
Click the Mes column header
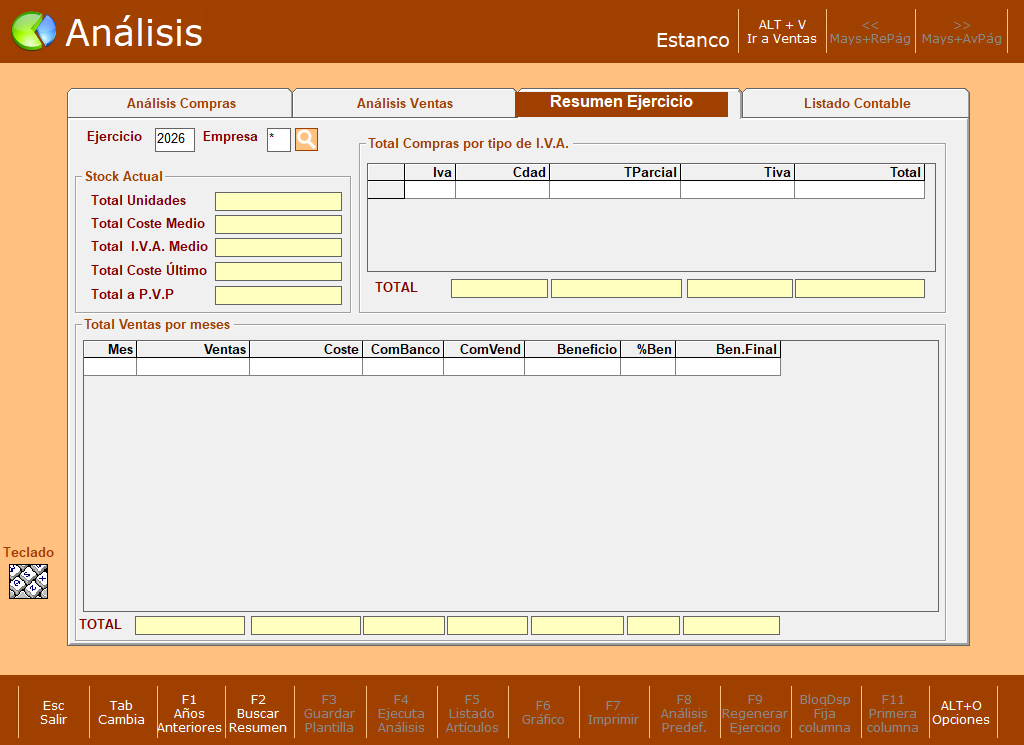110,349
